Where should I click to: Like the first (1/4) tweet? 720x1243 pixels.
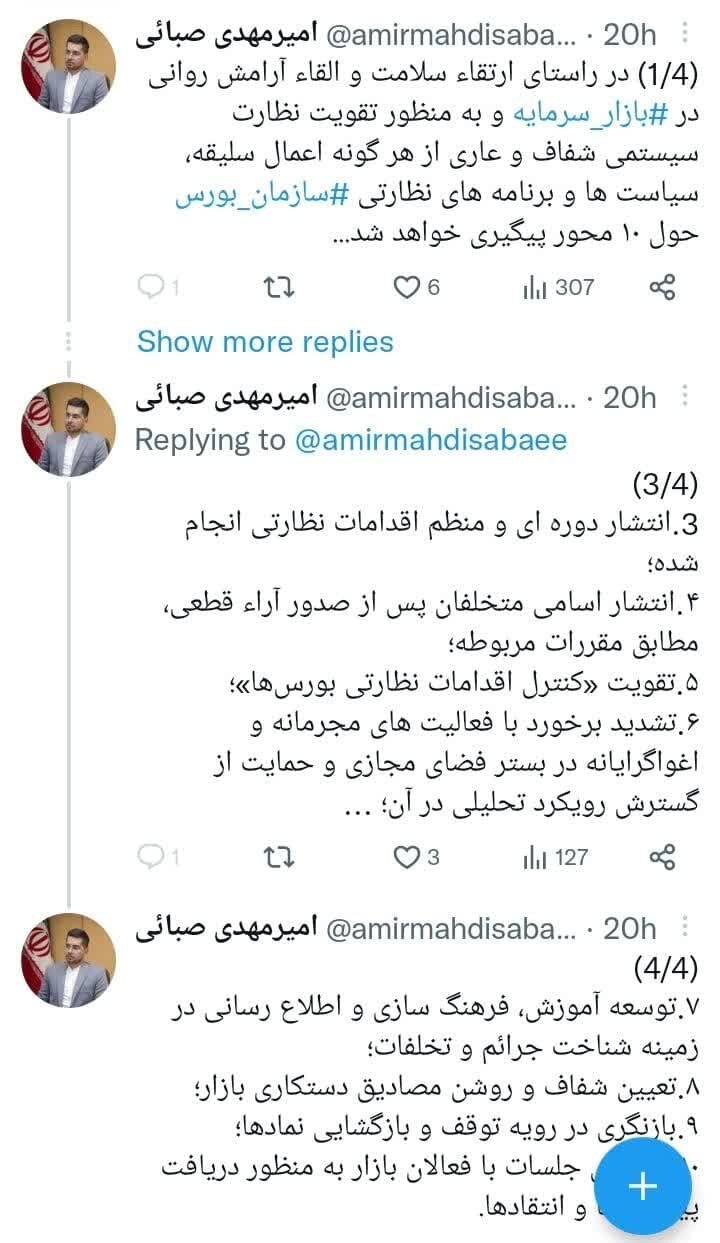point(405,288)
